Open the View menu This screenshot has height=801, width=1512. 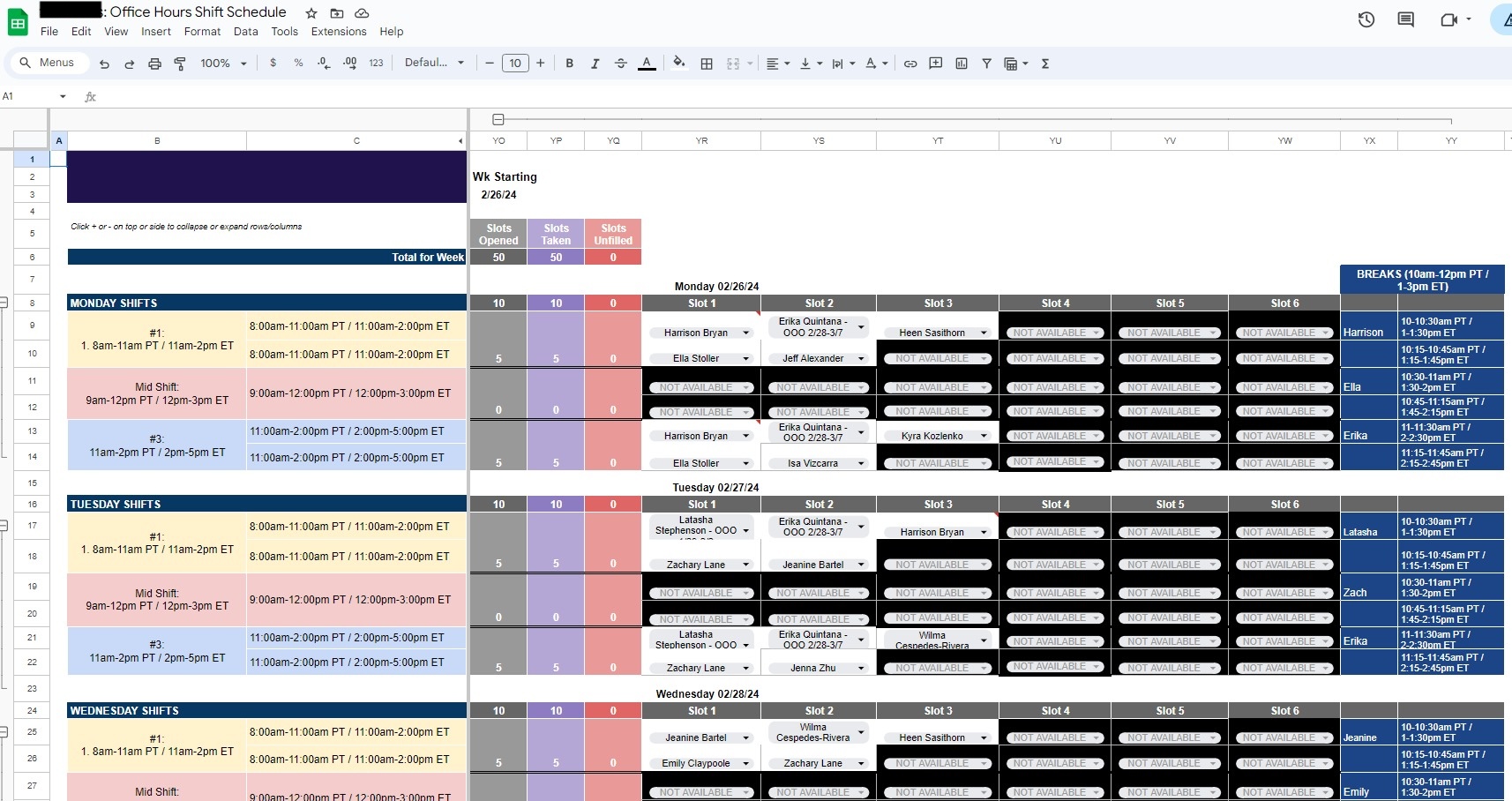click(x=116, y=32)
